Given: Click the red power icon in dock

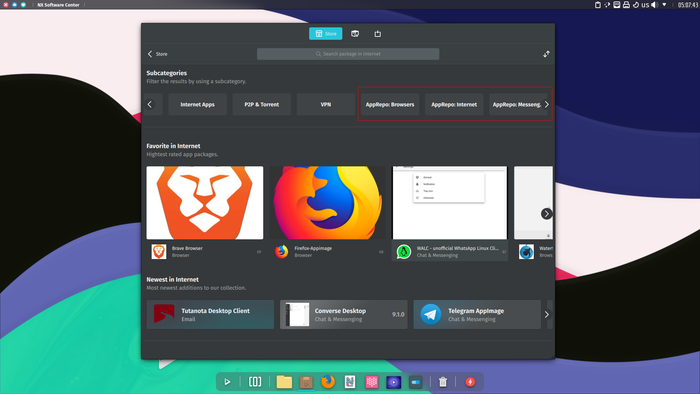Looking at the screenshot, I should pyautogui.click(x=470, y=382).
